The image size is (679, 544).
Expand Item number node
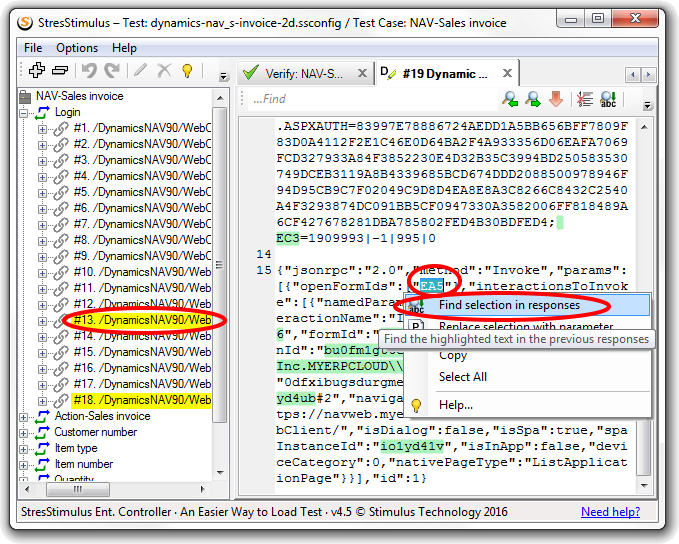click(24, 466)
